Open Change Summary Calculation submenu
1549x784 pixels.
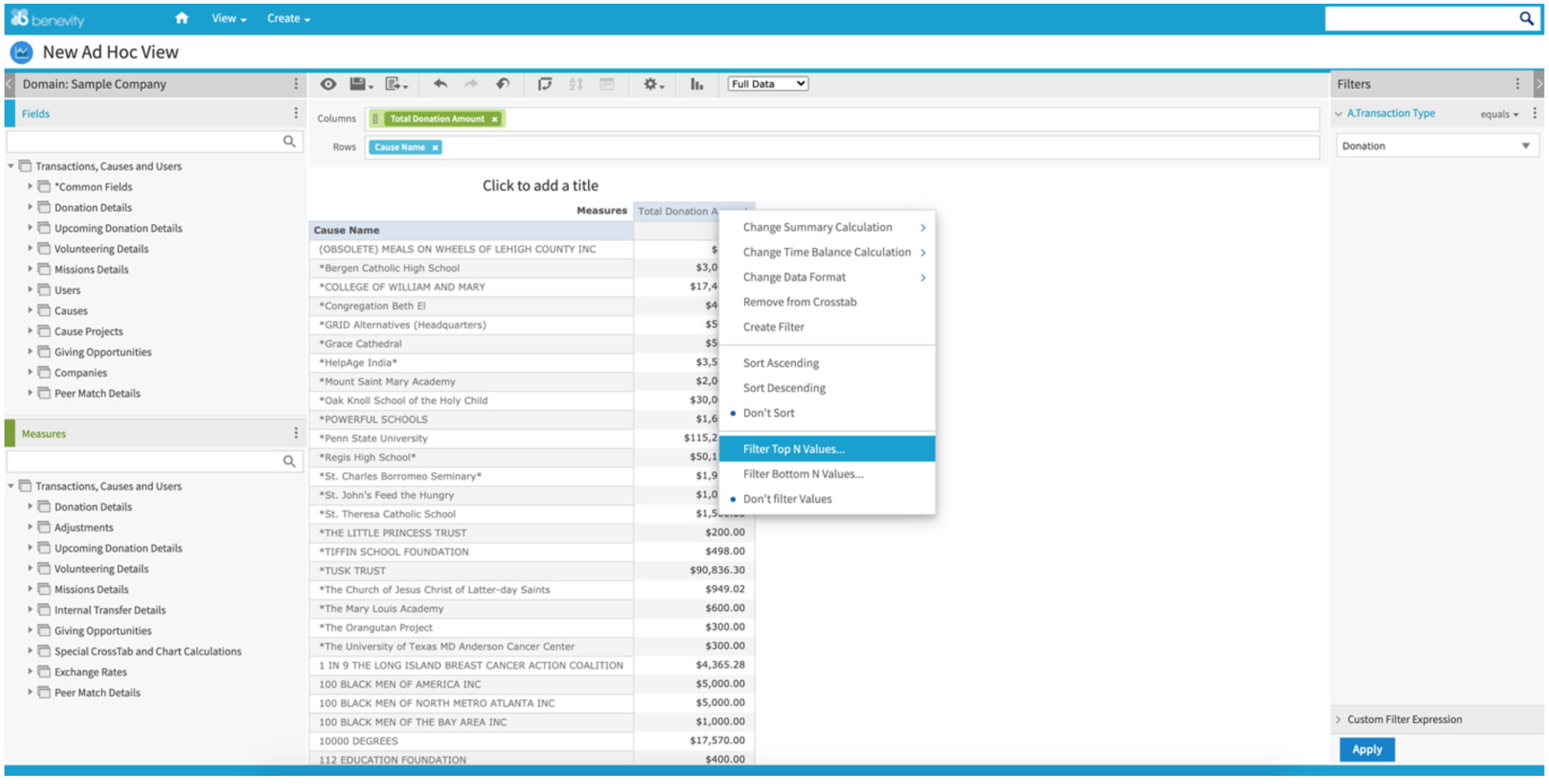tap(827, 227)
